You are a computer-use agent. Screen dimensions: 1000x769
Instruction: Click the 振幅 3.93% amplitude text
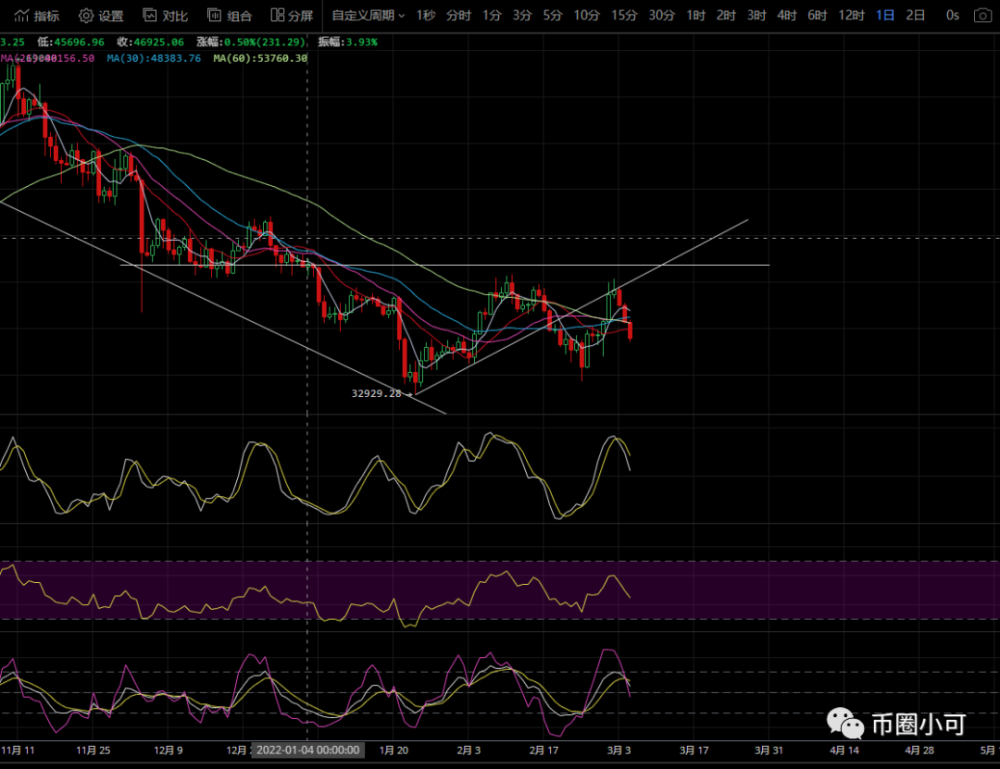click(x=348, y=42)
